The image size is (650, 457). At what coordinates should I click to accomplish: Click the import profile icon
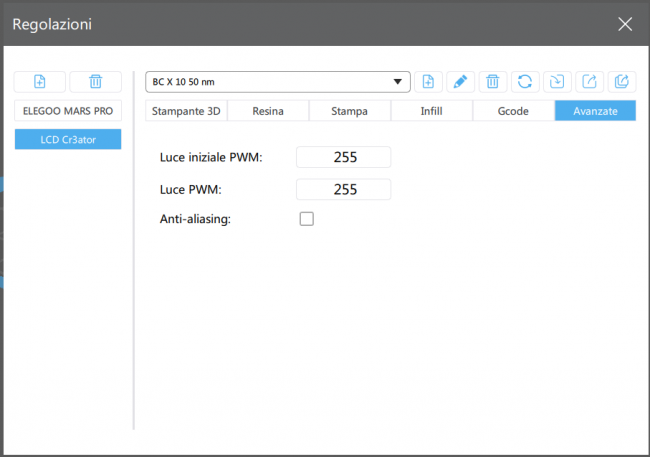556,82
